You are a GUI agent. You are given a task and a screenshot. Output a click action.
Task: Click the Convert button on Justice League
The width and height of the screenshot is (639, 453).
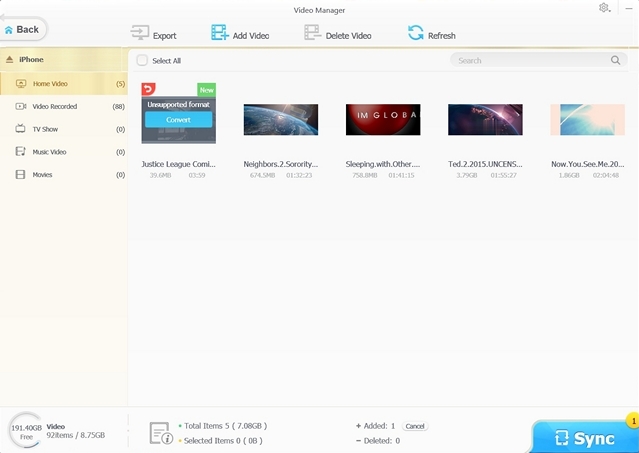(x=178, y=120)
